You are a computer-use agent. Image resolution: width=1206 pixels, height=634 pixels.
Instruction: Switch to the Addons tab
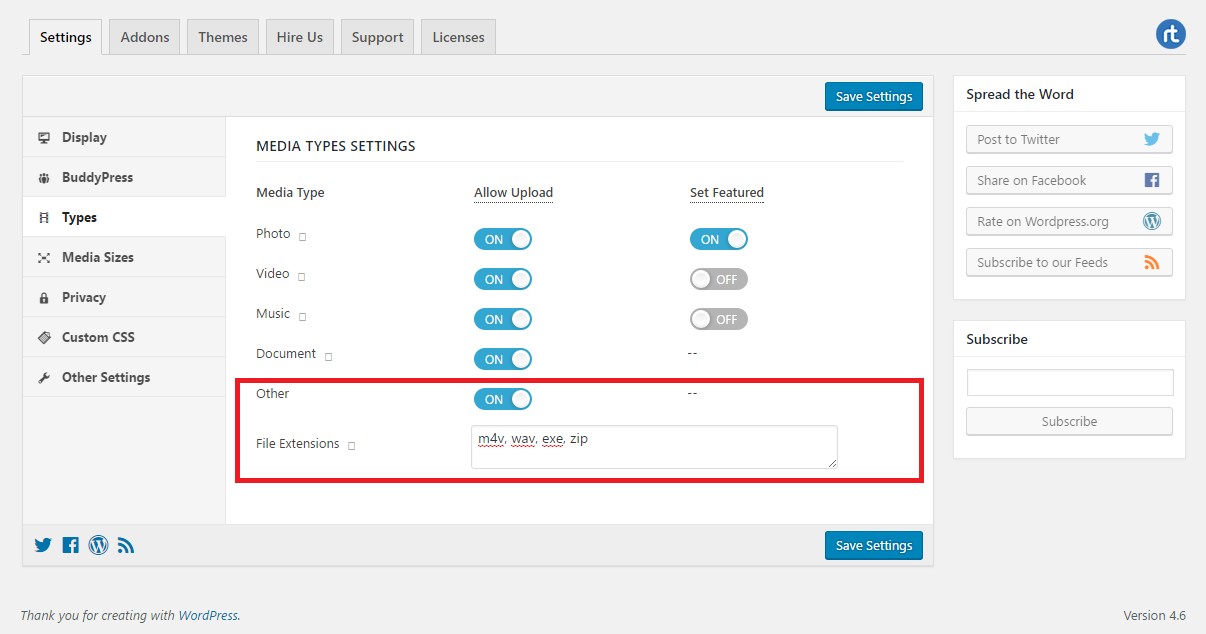pyautogui.click(x=143, y=36)
